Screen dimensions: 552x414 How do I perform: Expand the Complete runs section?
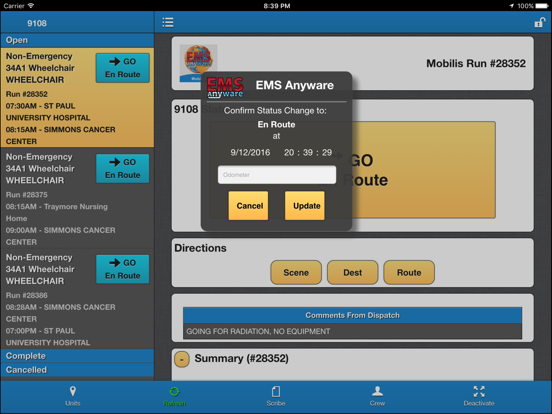pyautogui.click(x=77, y=356)
